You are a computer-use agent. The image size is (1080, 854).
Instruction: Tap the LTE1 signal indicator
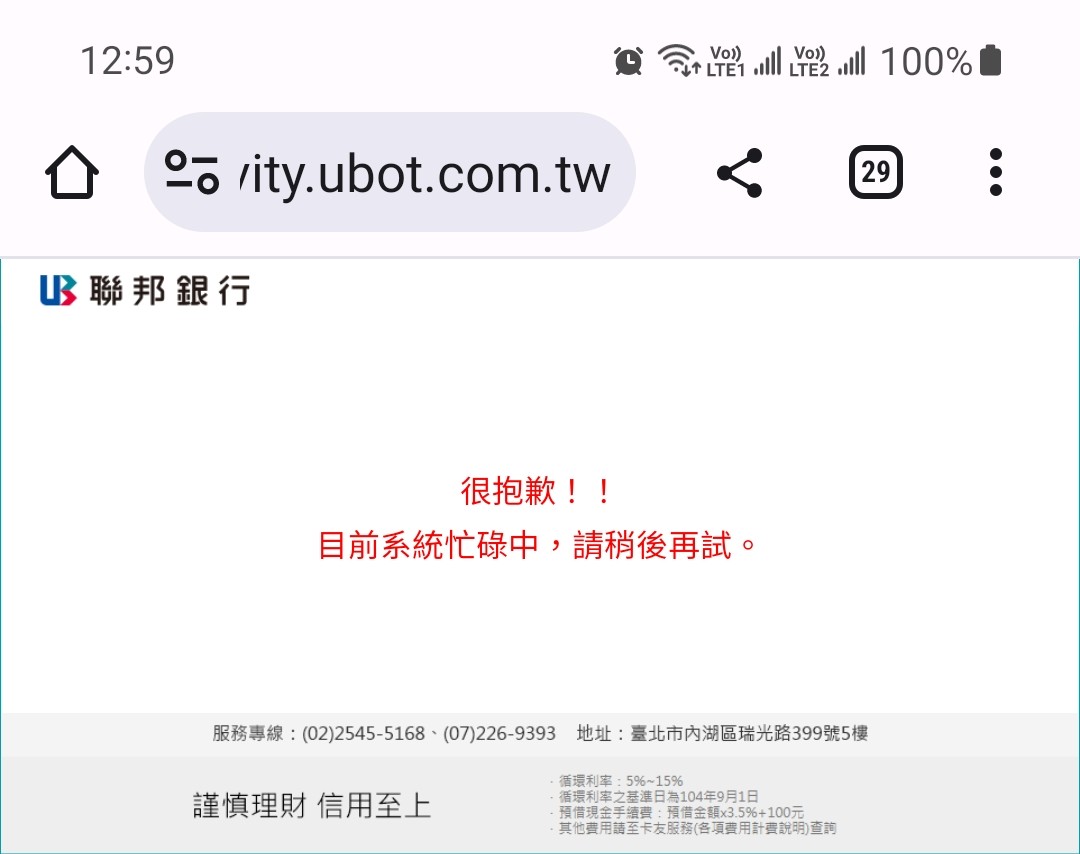pyautogui.click(x=744, y=61)
